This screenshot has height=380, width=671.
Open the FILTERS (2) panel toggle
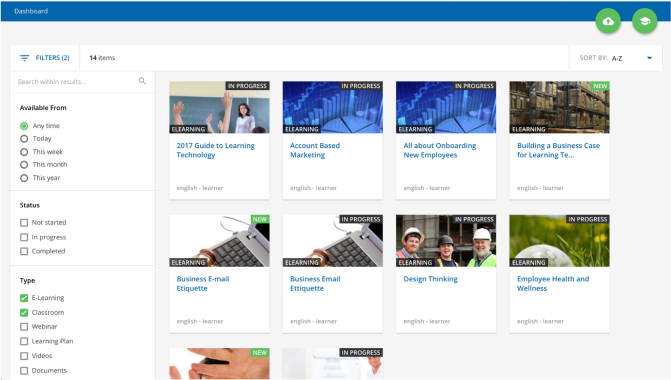[x=45, y=58]
